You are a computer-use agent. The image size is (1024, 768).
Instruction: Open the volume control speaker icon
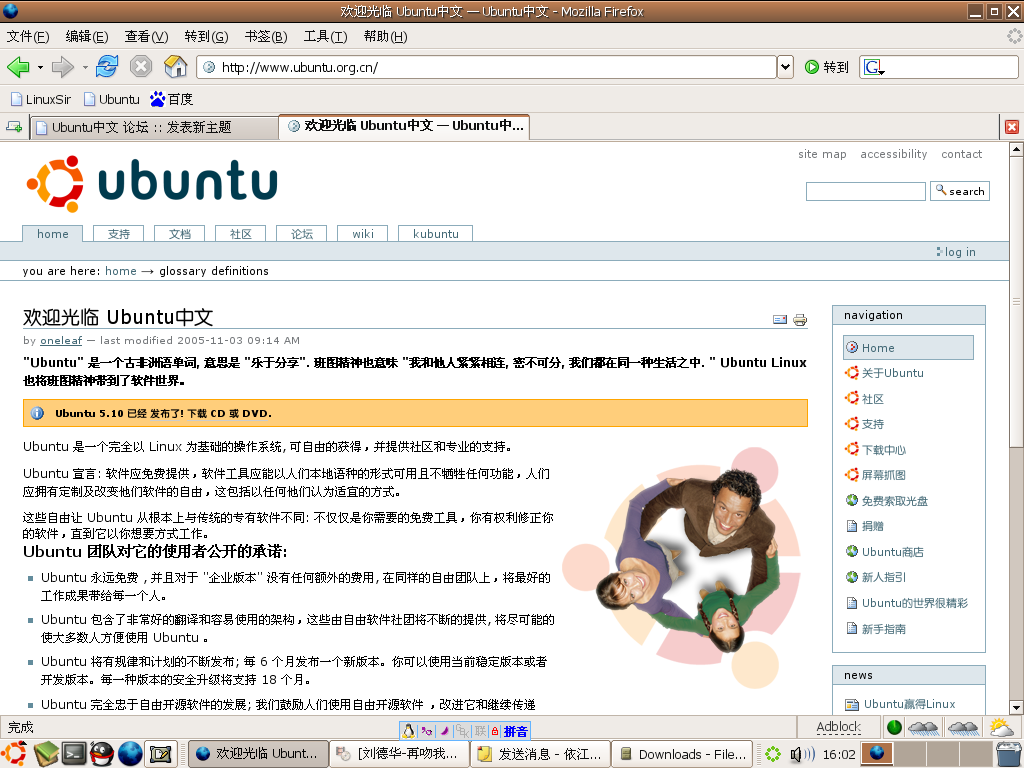[801, 754]
